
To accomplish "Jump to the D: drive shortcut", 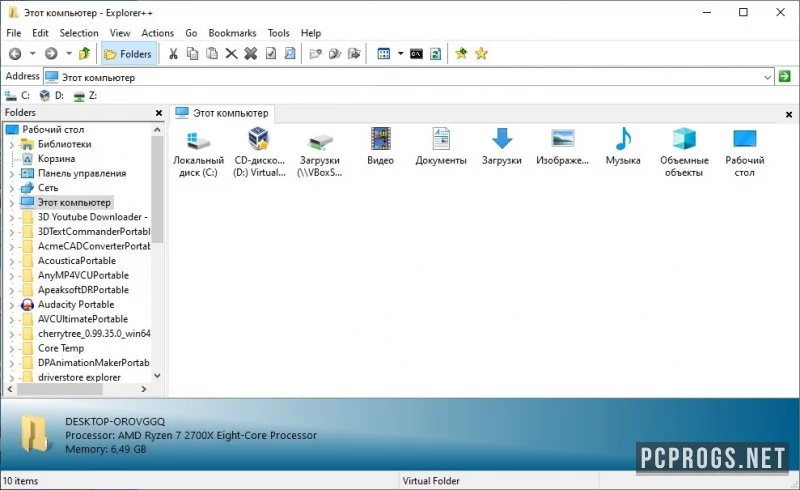I will 52,95.
